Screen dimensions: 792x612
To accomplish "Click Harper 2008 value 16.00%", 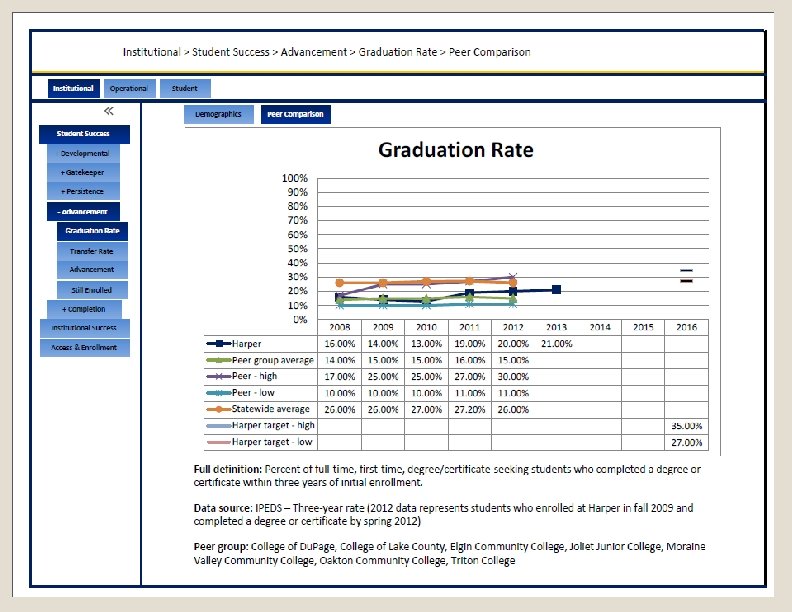I will [339, 344].
